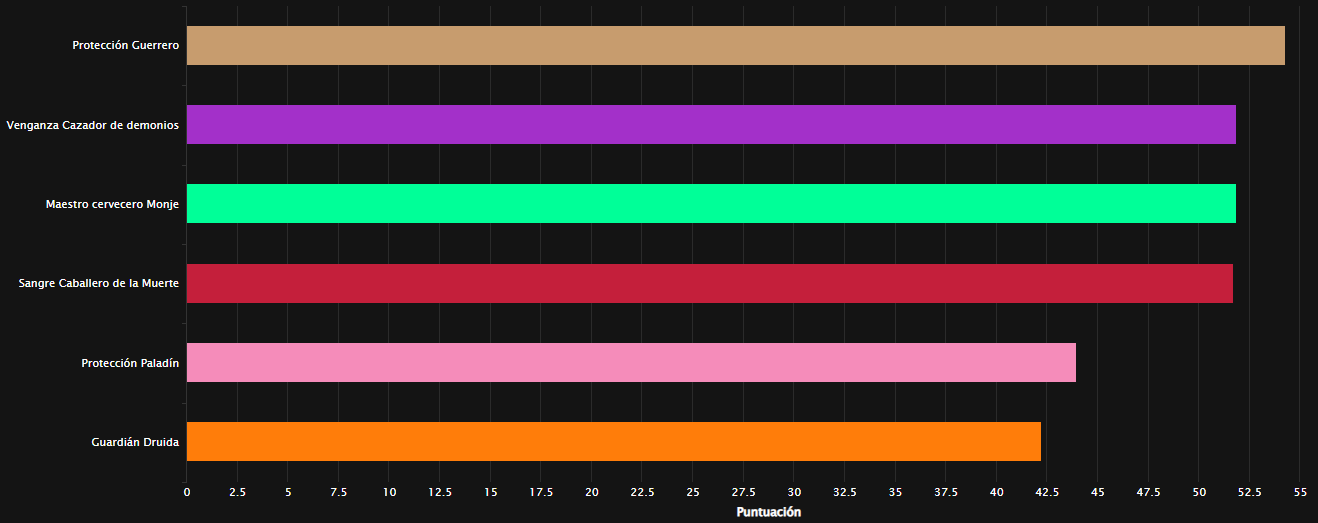The image size is (1318, 523).
Task: Click the 0 tick label on the x-axis
Action: point(186,492)
